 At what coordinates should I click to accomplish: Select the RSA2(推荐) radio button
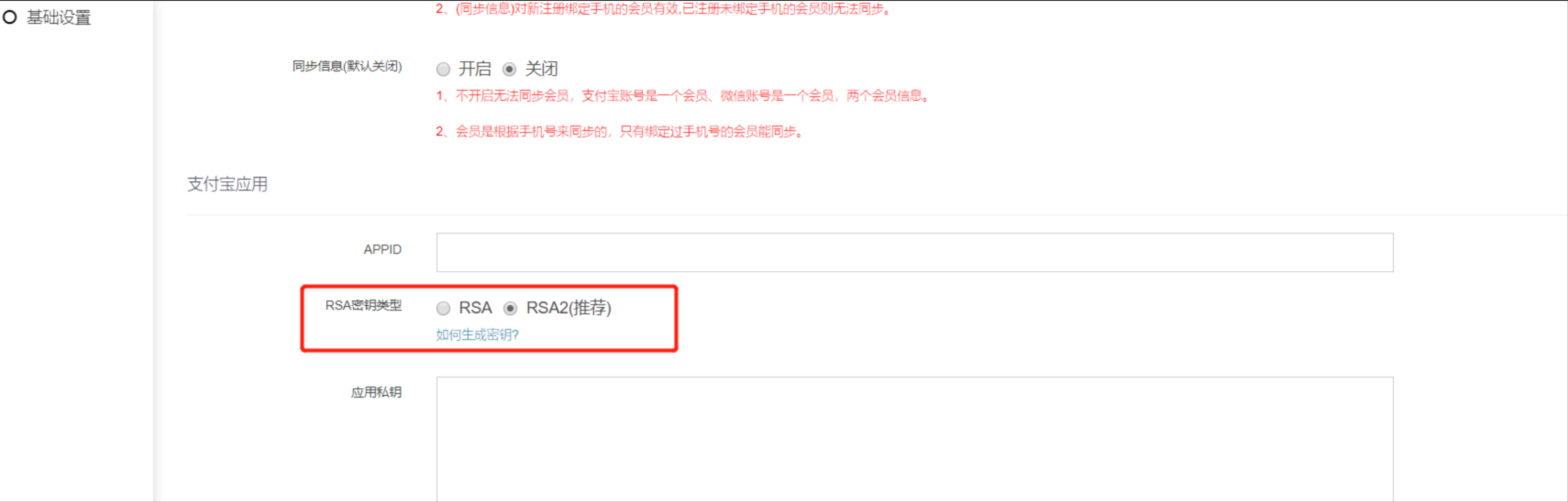pos(510,308)
